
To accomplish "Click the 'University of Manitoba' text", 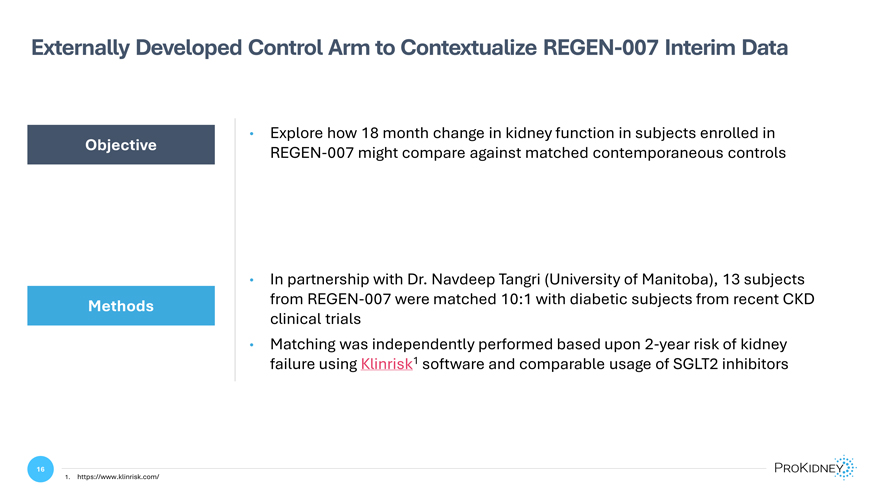I will pos(631,279).
